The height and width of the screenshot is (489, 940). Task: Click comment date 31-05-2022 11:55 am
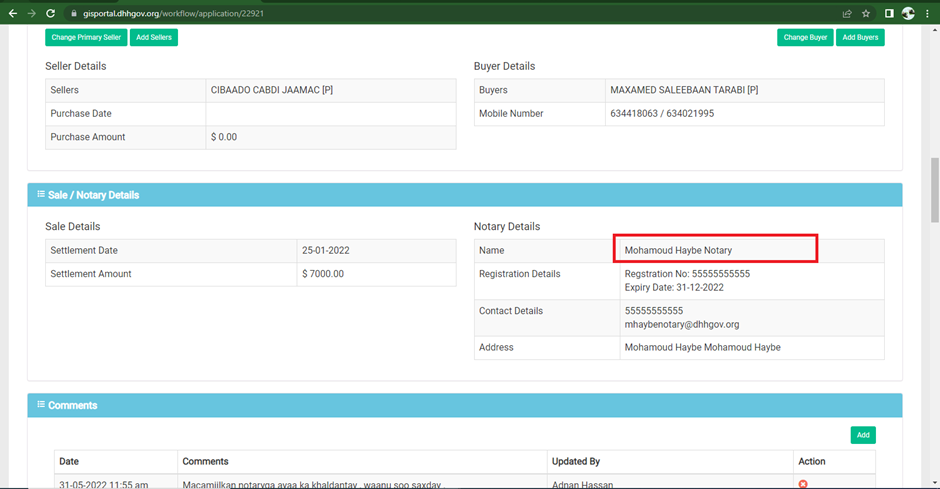(x=103, y=484)
